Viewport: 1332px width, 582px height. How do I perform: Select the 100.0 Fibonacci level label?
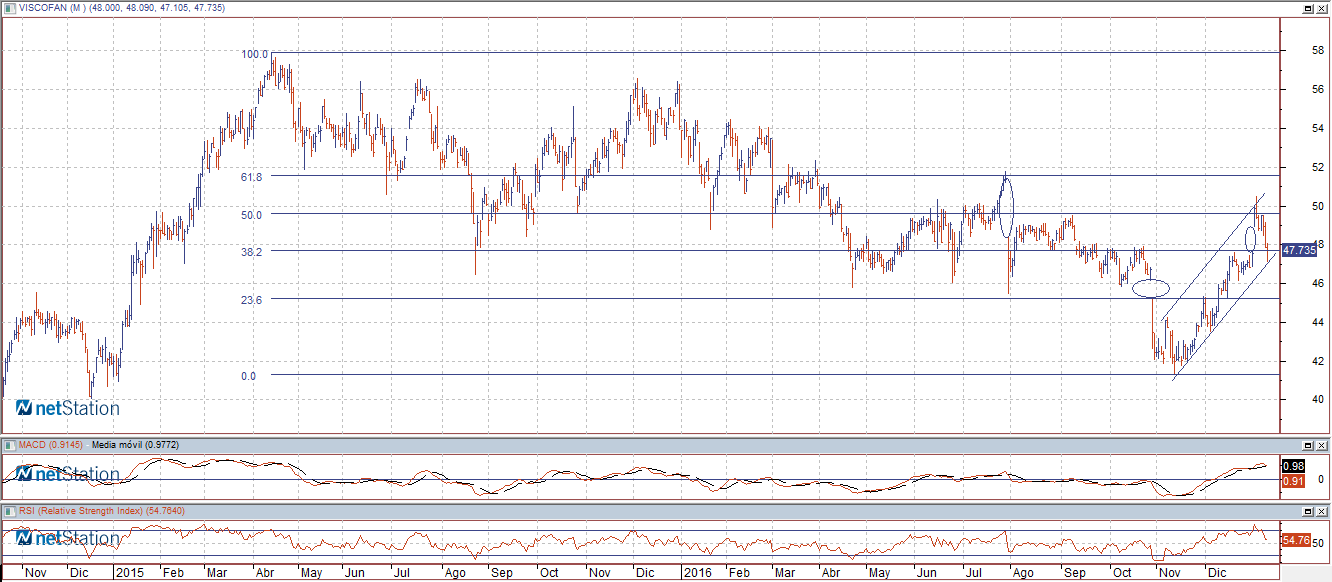pyautogui.click(x=254, y=54)
